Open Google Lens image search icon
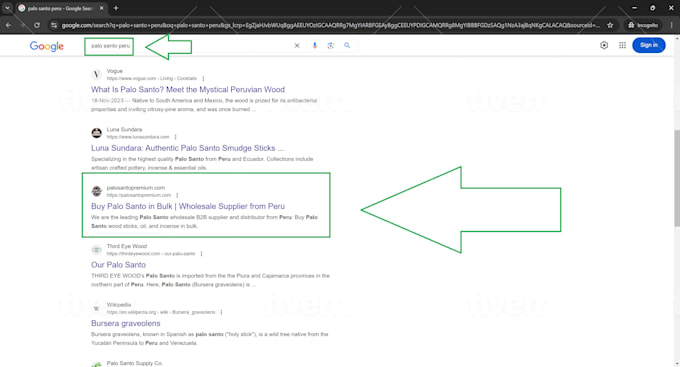The image size is (680, 367). (x=331, y=46)
